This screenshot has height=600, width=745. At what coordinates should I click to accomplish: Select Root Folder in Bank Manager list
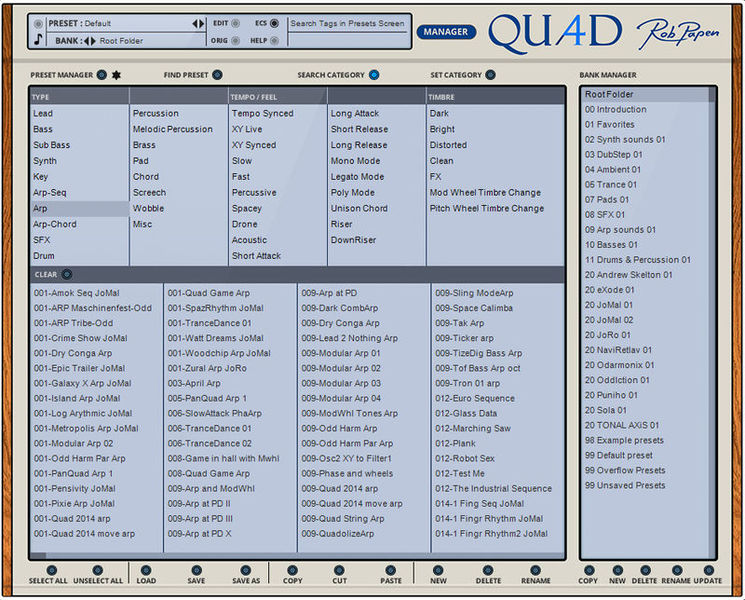click(646, 94)
